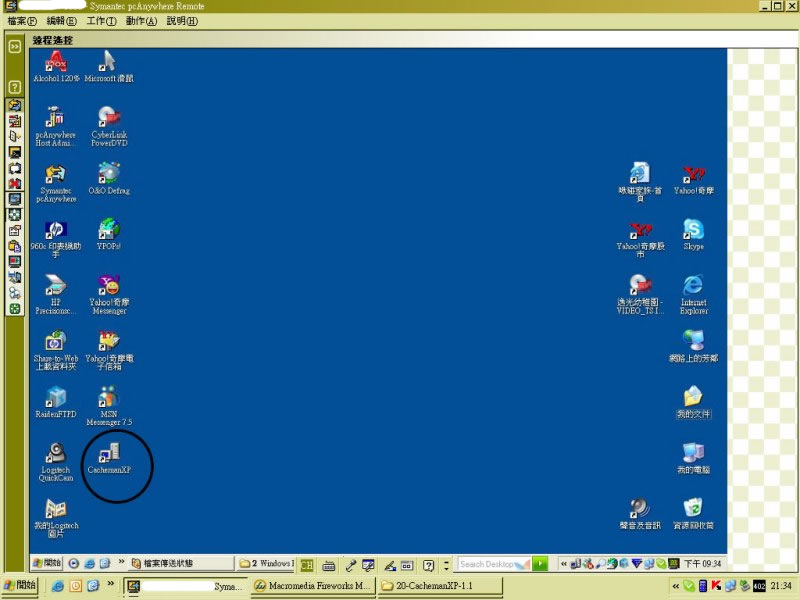800x600 pixels.
Task: Switch the CH input language indicator
Action: [307, 565]
